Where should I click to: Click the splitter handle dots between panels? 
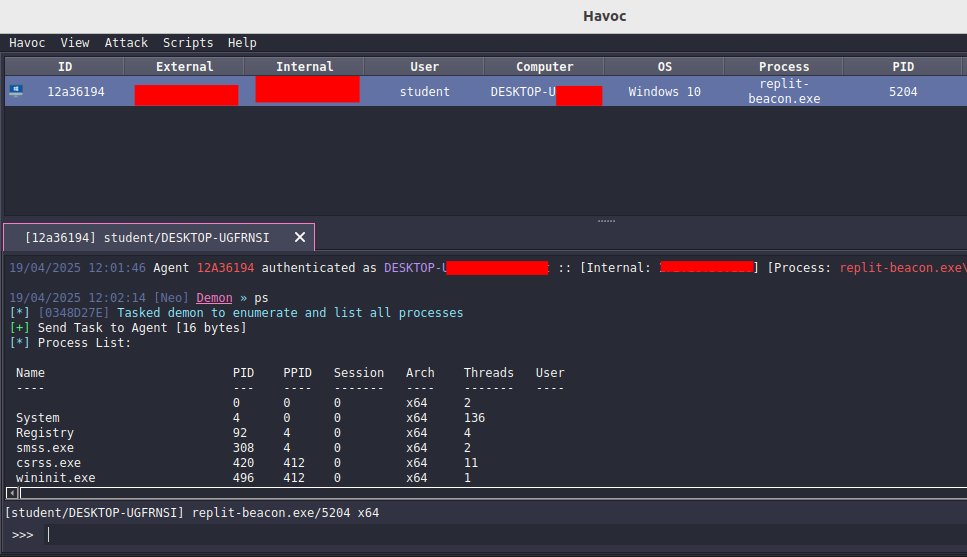606,221
